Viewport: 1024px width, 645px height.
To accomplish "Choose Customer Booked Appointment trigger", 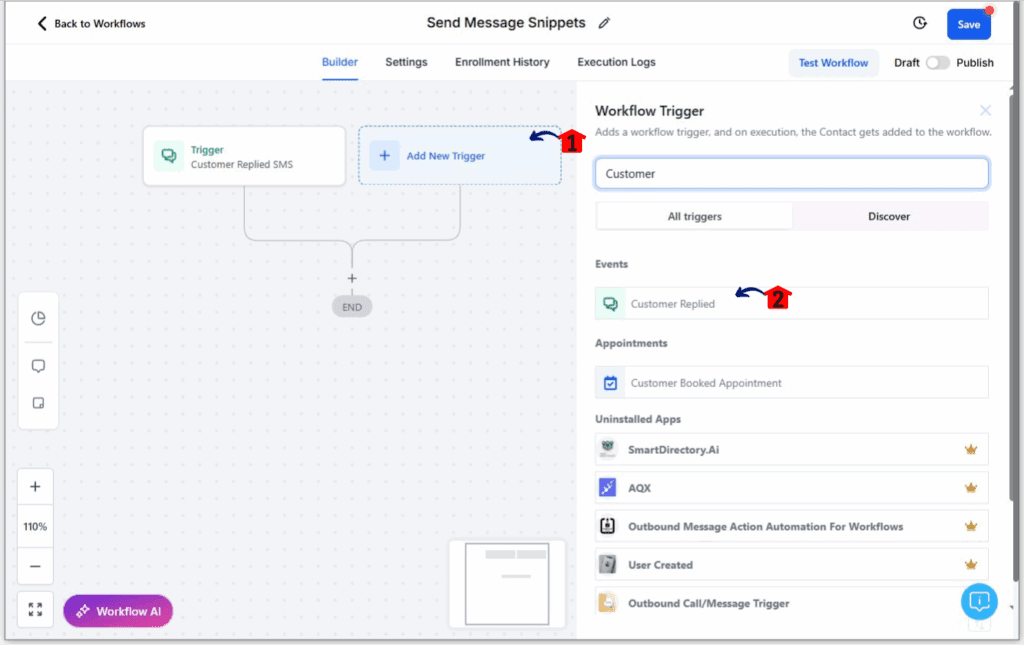I will 792,383.
